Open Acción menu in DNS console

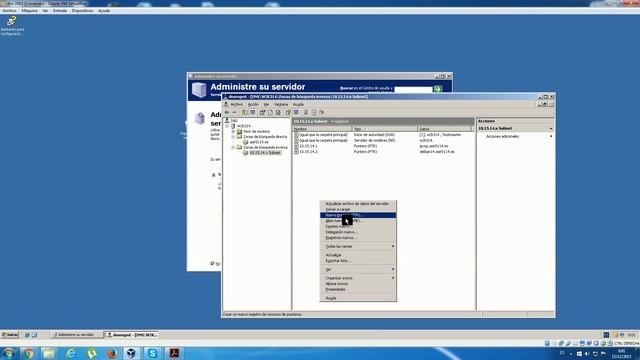253,104
